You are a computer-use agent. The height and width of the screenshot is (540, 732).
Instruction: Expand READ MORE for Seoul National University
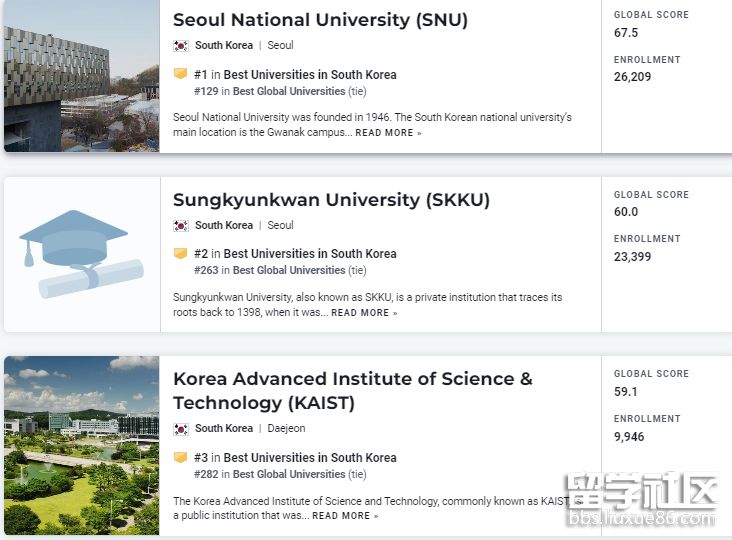pyautogui.click(x=388, y=133)
